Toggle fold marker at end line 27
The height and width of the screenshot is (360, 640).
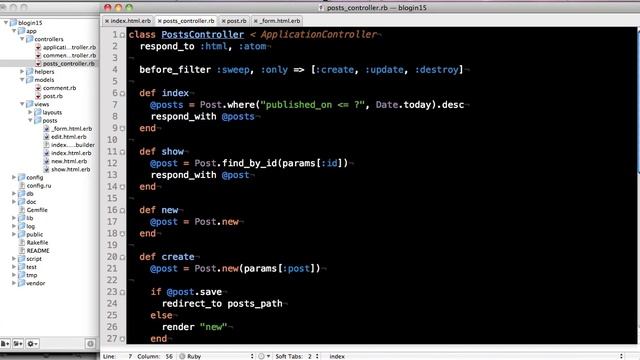122,339
